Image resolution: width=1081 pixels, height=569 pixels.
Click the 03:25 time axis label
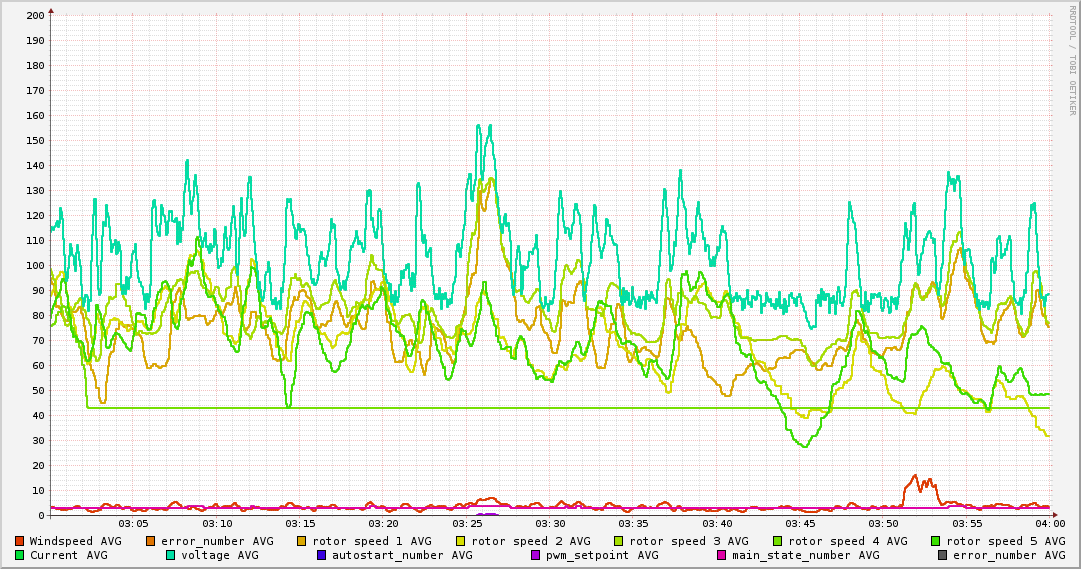click(x=467, y=524)
